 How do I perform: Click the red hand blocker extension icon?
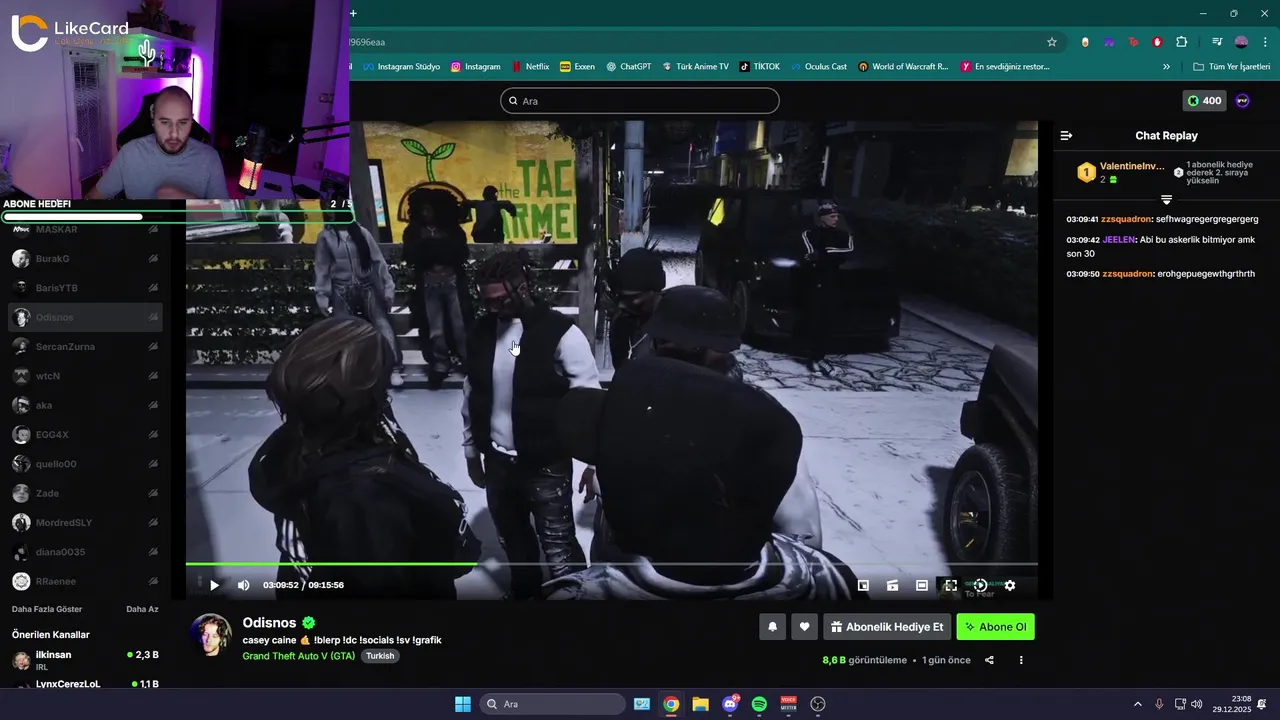point(1157,42)
